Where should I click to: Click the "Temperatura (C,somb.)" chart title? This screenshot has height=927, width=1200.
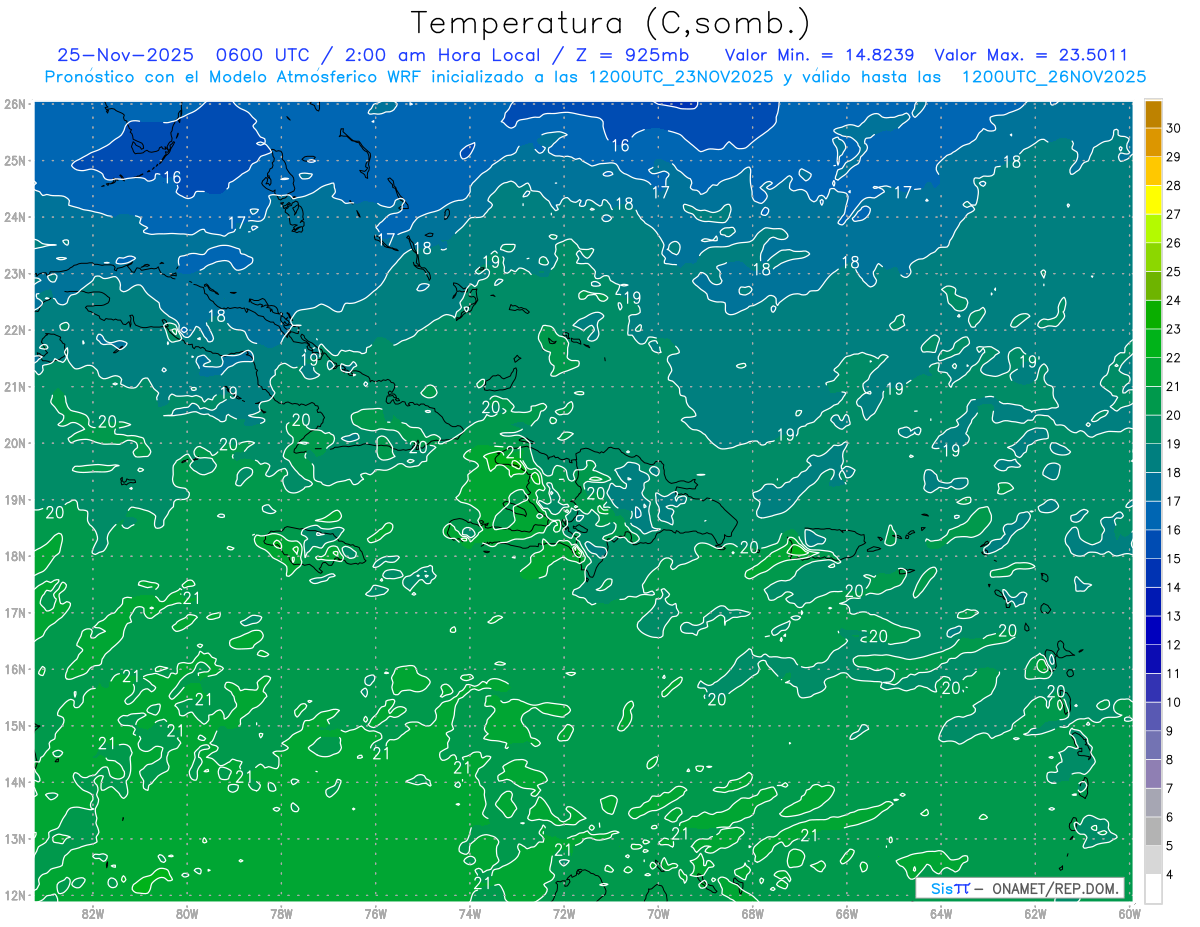click(611, 23)
